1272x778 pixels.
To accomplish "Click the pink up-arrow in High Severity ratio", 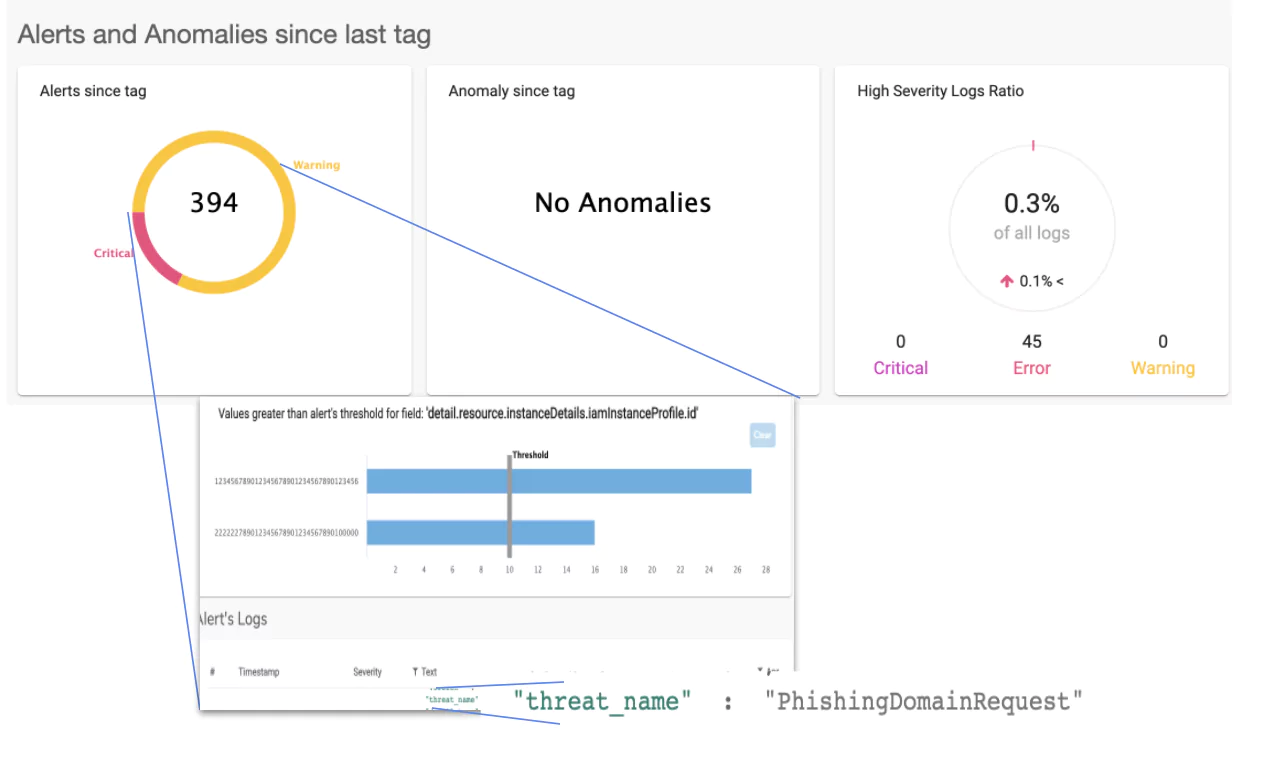I will pyautogui.click(x=1007, y=282).
